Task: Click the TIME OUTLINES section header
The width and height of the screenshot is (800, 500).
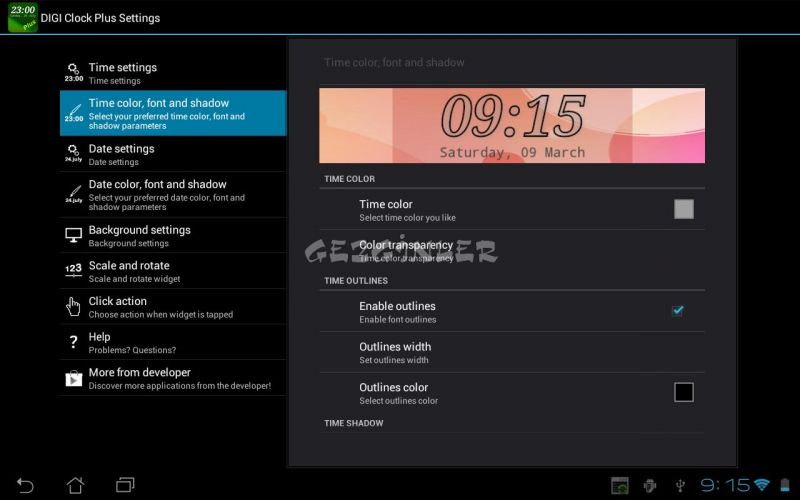Action: [356, 281]
